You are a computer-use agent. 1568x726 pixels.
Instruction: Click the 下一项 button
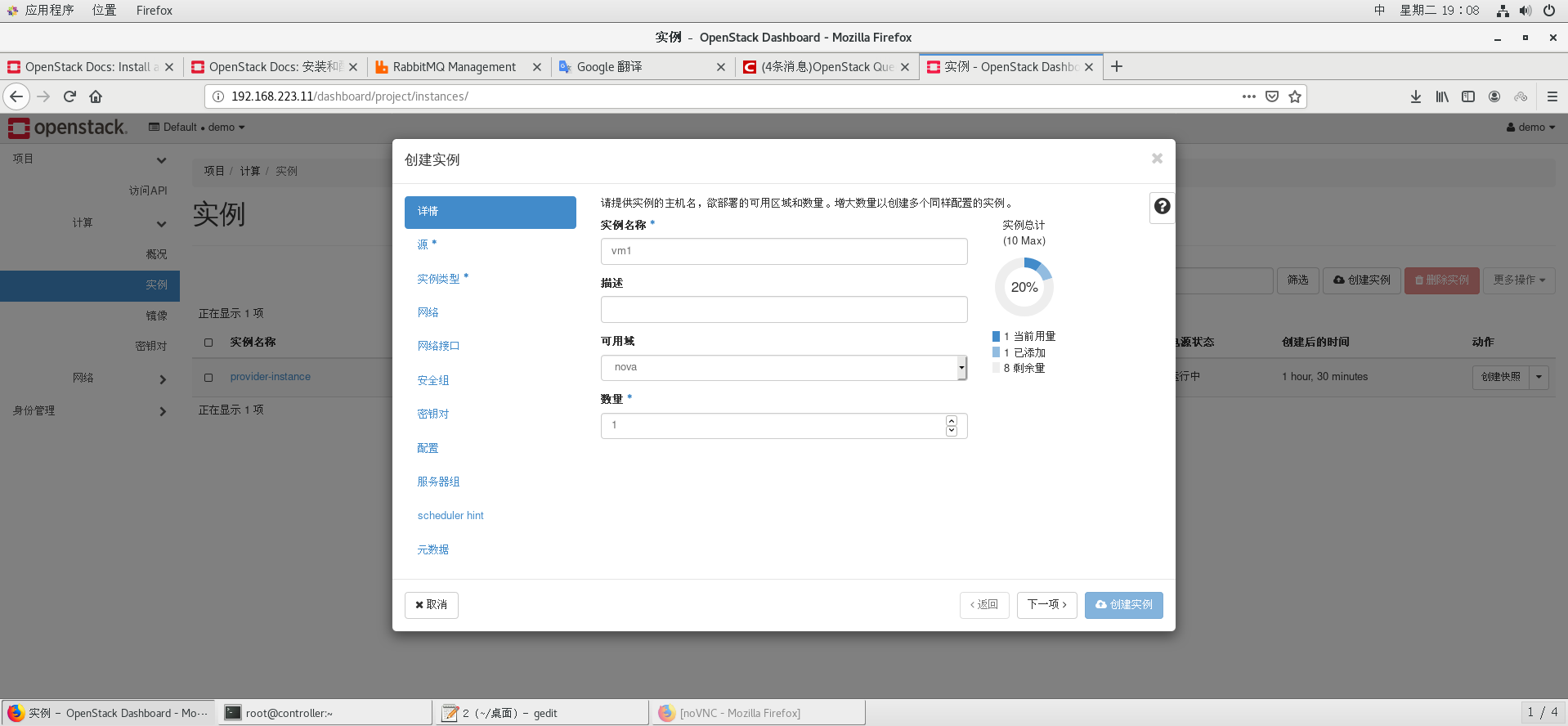click(1047, 605)
